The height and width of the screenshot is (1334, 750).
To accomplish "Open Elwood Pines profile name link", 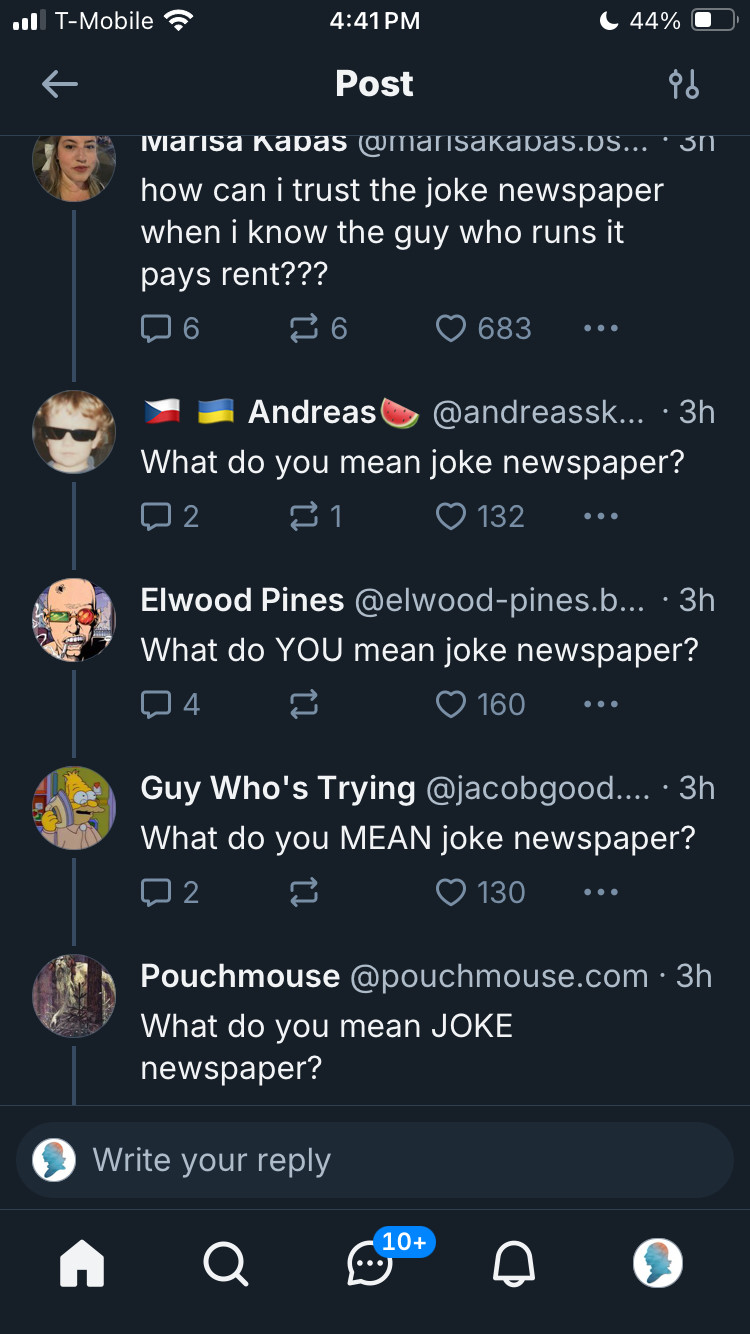I will tap(243, 600).
